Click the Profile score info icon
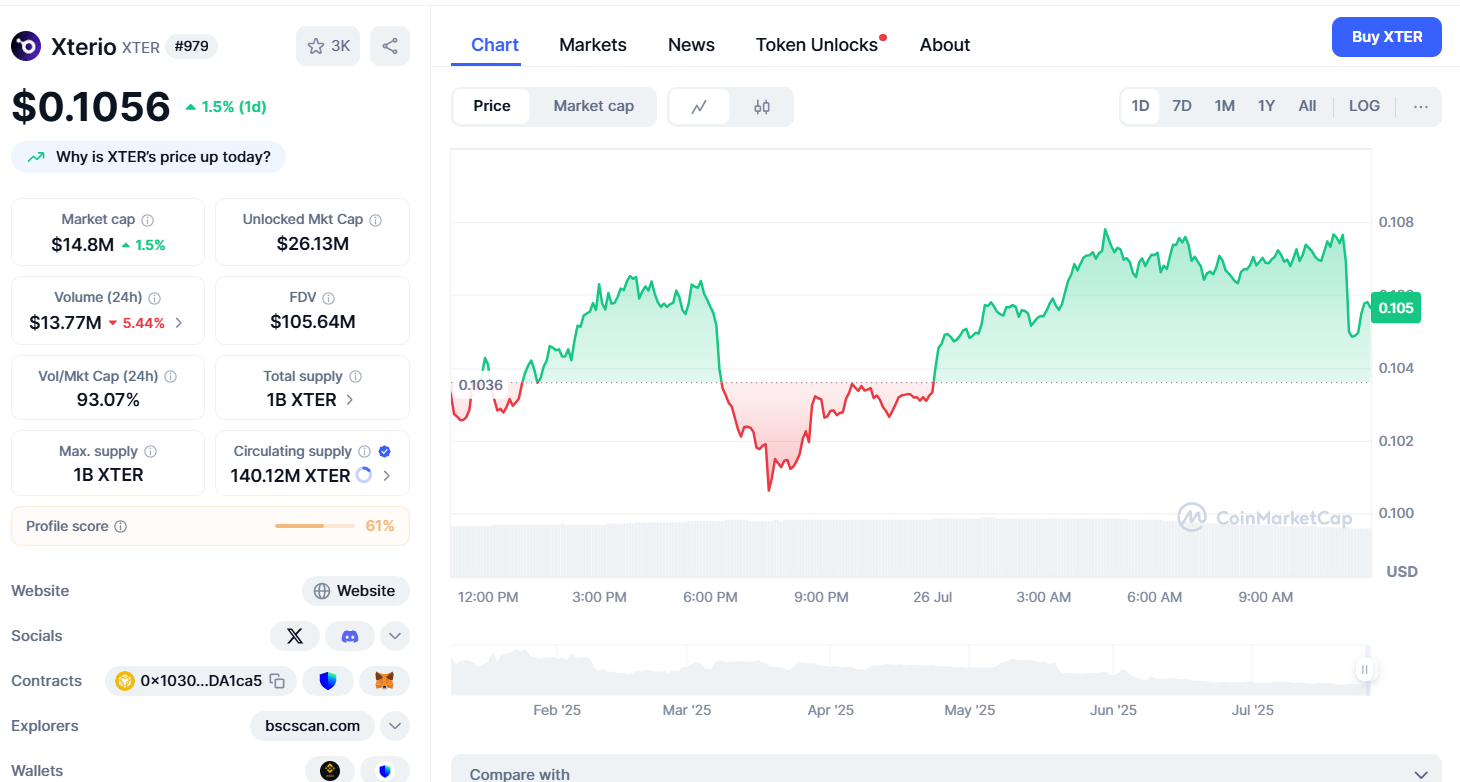The width and height of the screenshot is (1460, 782). (120, 527)
